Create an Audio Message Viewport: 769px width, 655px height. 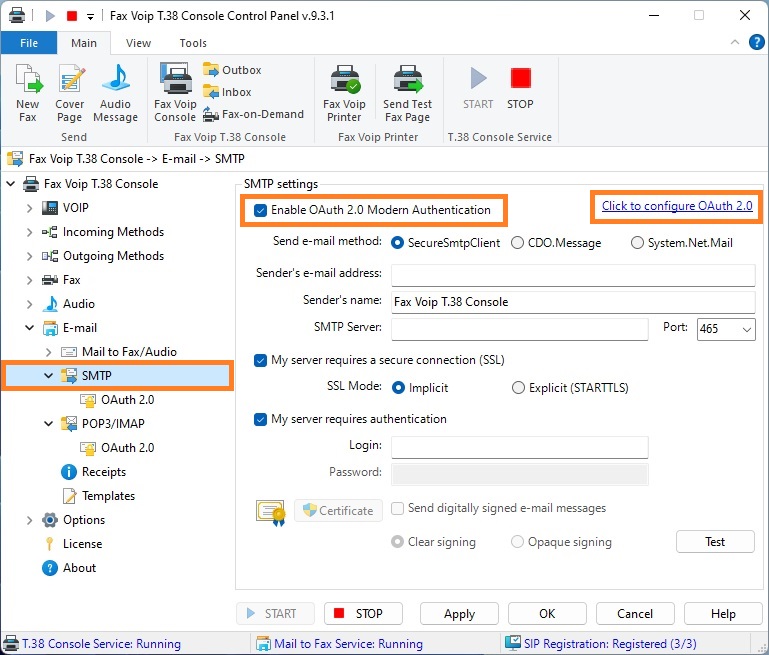point(115,93)
